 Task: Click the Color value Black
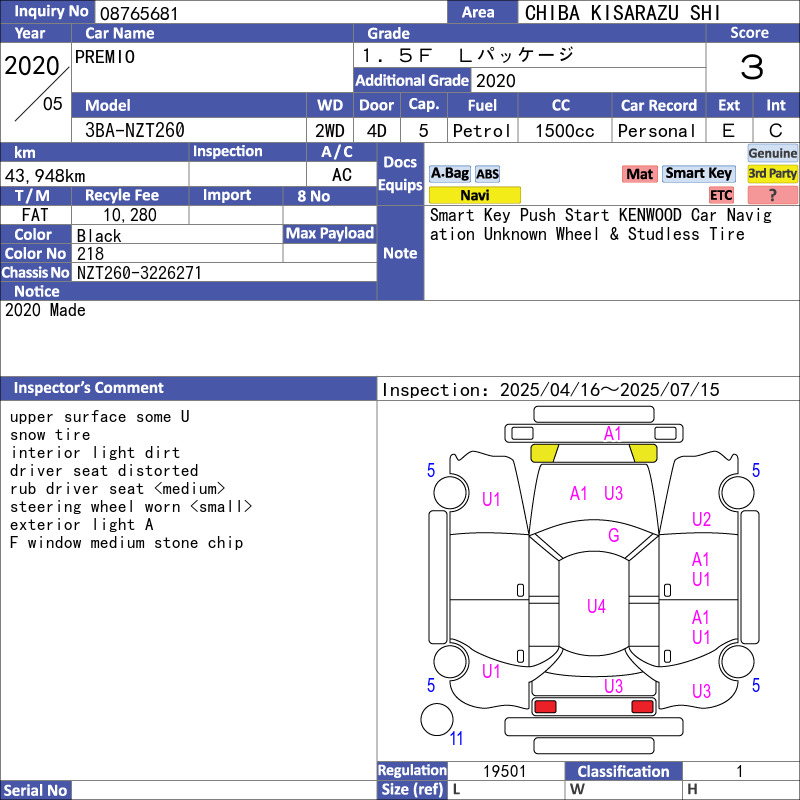(x=100, y=236)
